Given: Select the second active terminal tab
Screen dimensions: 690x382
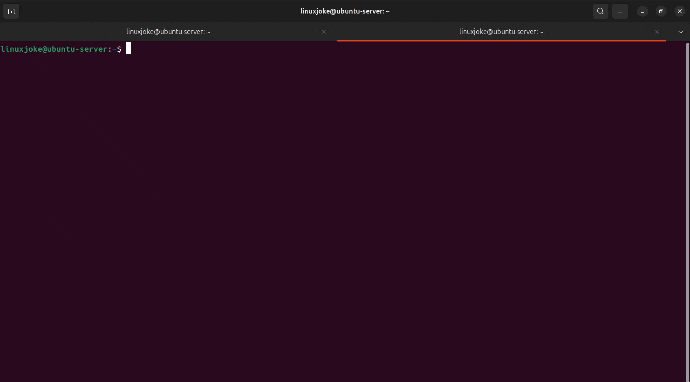Looking at the screenshot, I should [x=501, y=32].
